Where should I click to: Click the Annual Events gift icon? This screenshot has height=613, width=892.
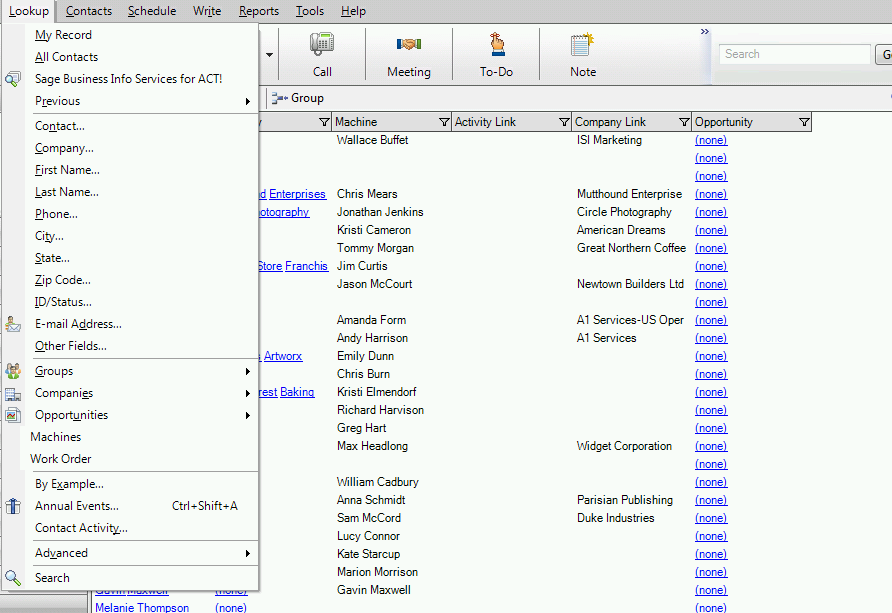point(13,506)
